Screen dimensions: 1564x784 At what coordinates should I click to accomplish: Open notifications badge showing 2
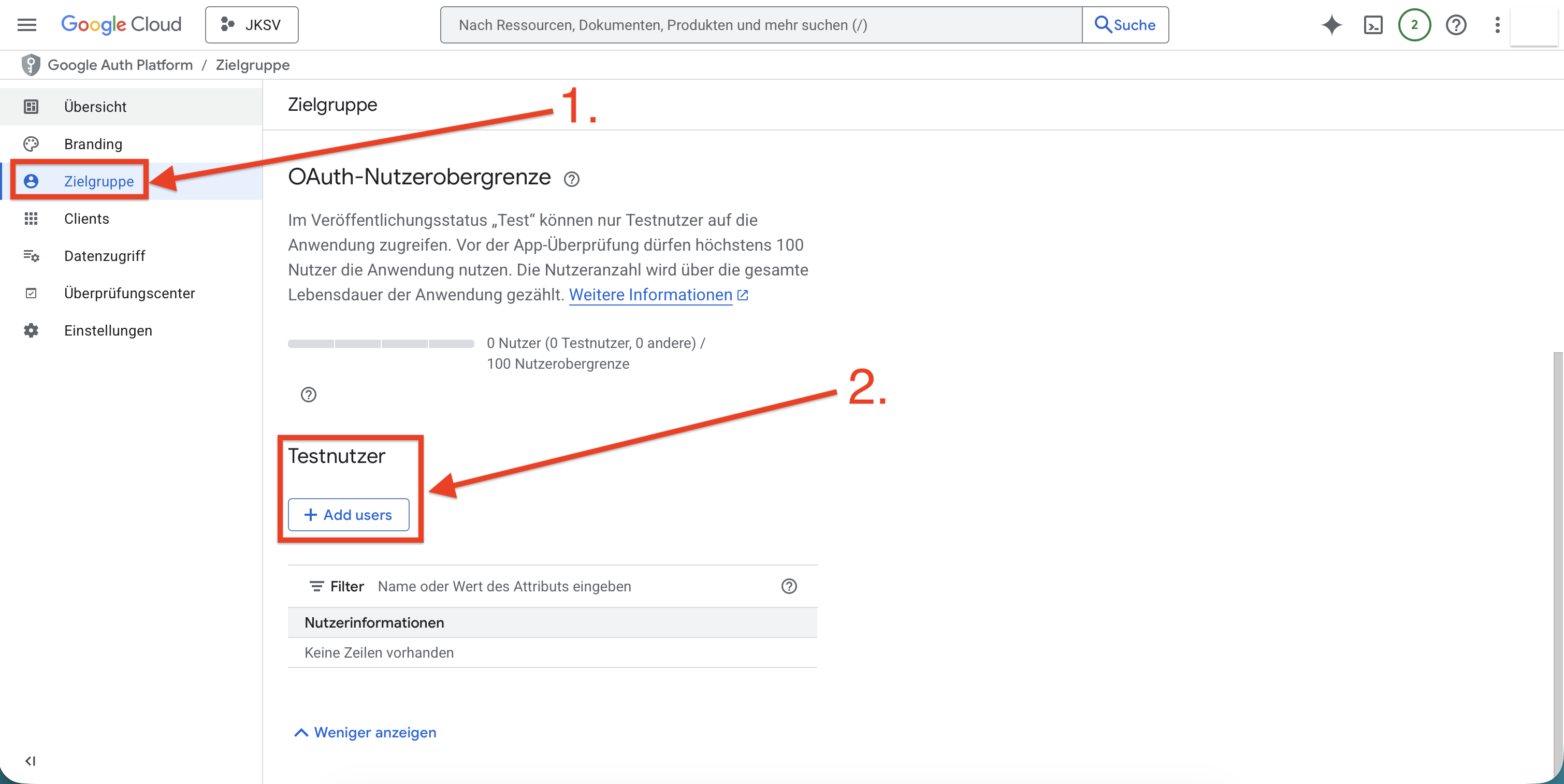[x=1414, y=25]
